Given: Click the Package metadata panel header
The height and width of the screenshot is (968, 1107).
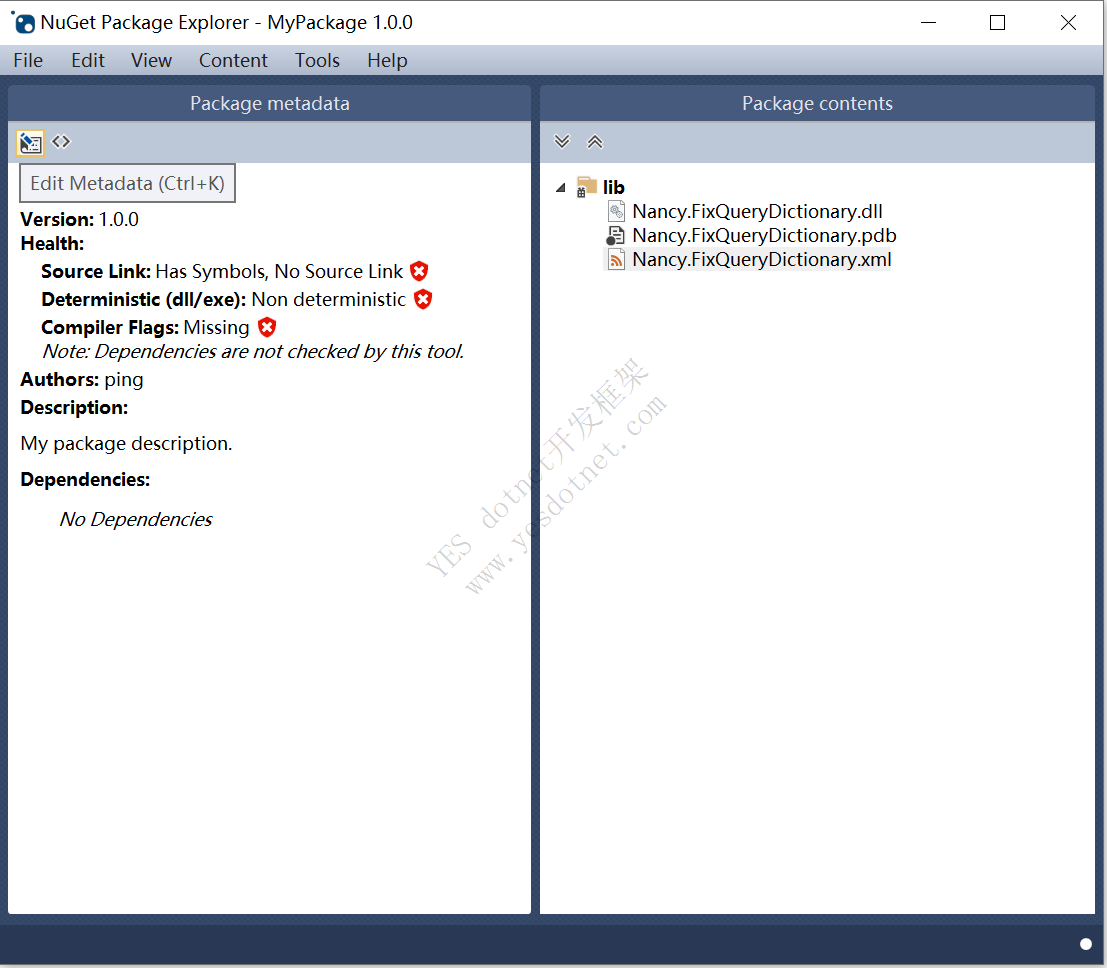Looking at the screenshot, I should (269, 104).
